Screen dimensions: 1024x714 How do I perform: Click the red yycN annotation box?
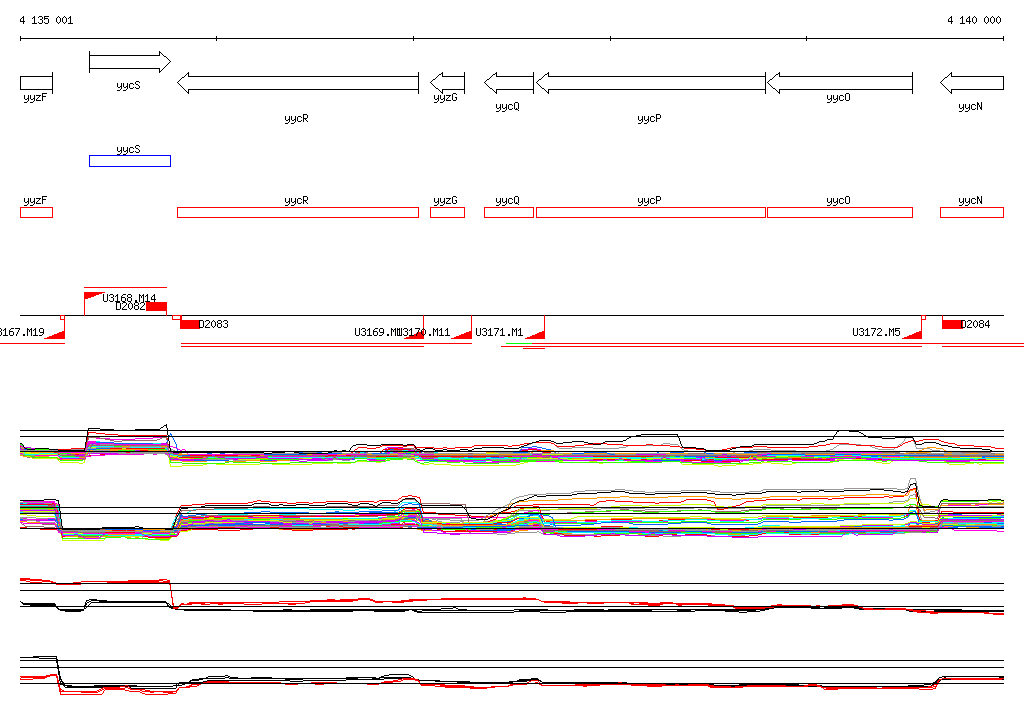click(x=972, y=212)
